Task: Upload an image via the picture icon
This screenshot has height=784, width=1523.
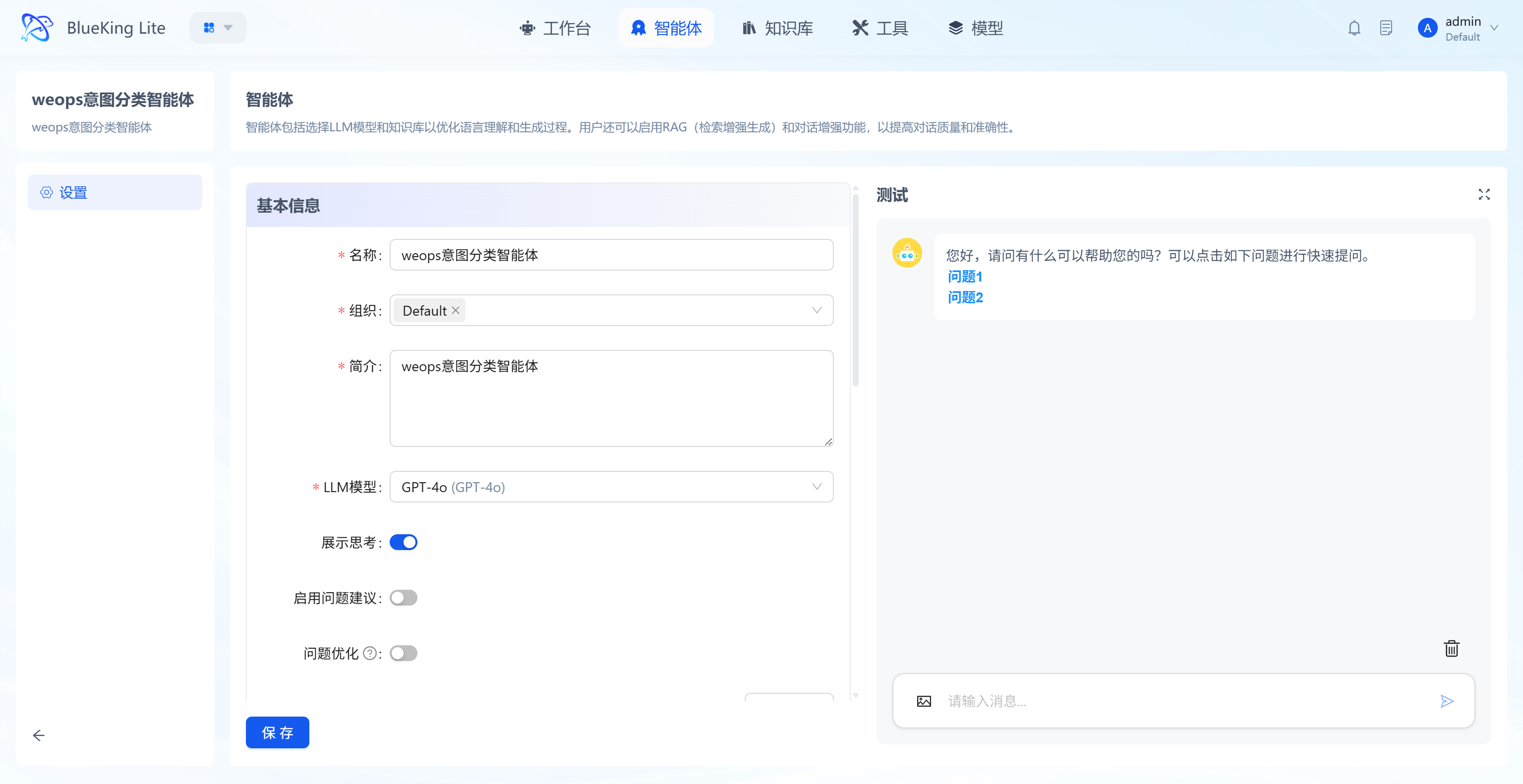Action: click(x=924, y=701)
